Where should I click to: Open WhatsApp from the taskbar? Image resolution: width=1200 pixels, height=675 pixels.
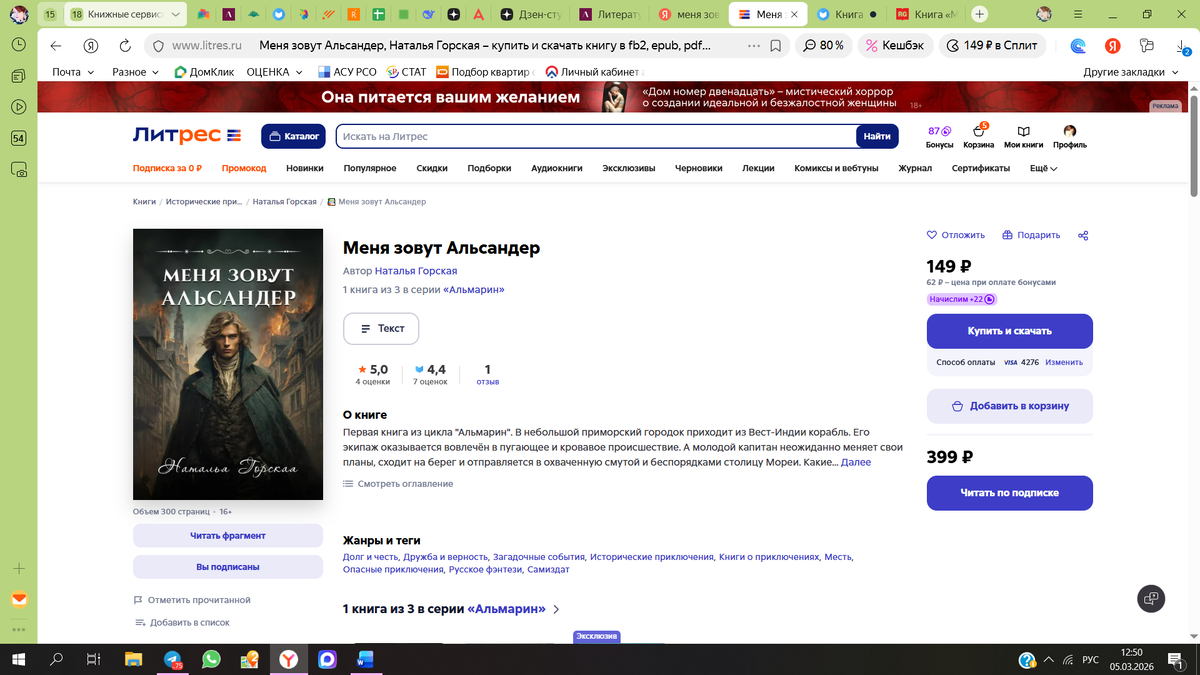pyautogui.click(x=210, y=659)
